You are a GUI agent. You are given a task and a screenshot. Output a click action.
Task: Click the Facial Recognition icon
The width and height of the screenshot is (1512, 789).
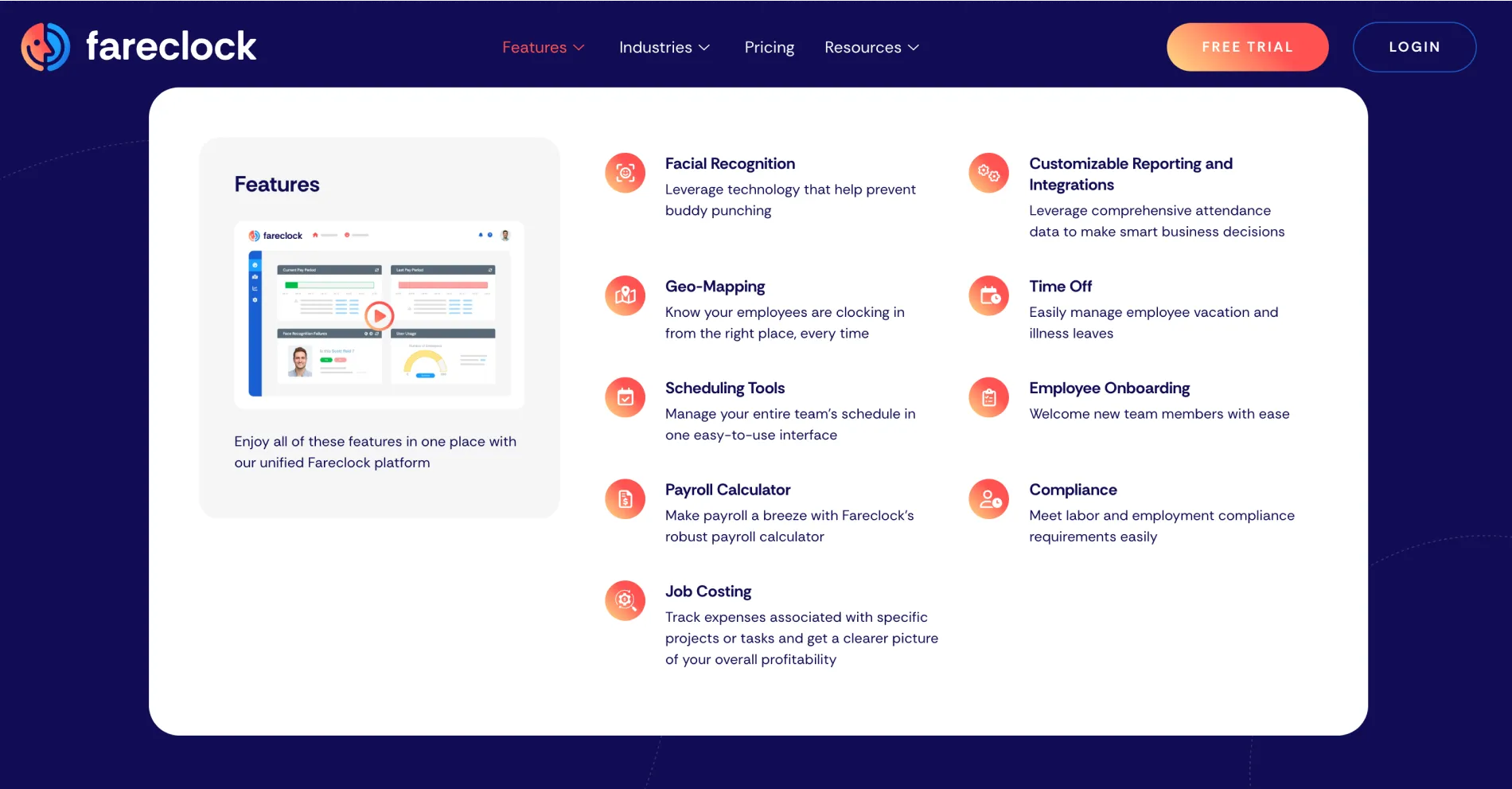pyautogui.click(x=625, y=173)
